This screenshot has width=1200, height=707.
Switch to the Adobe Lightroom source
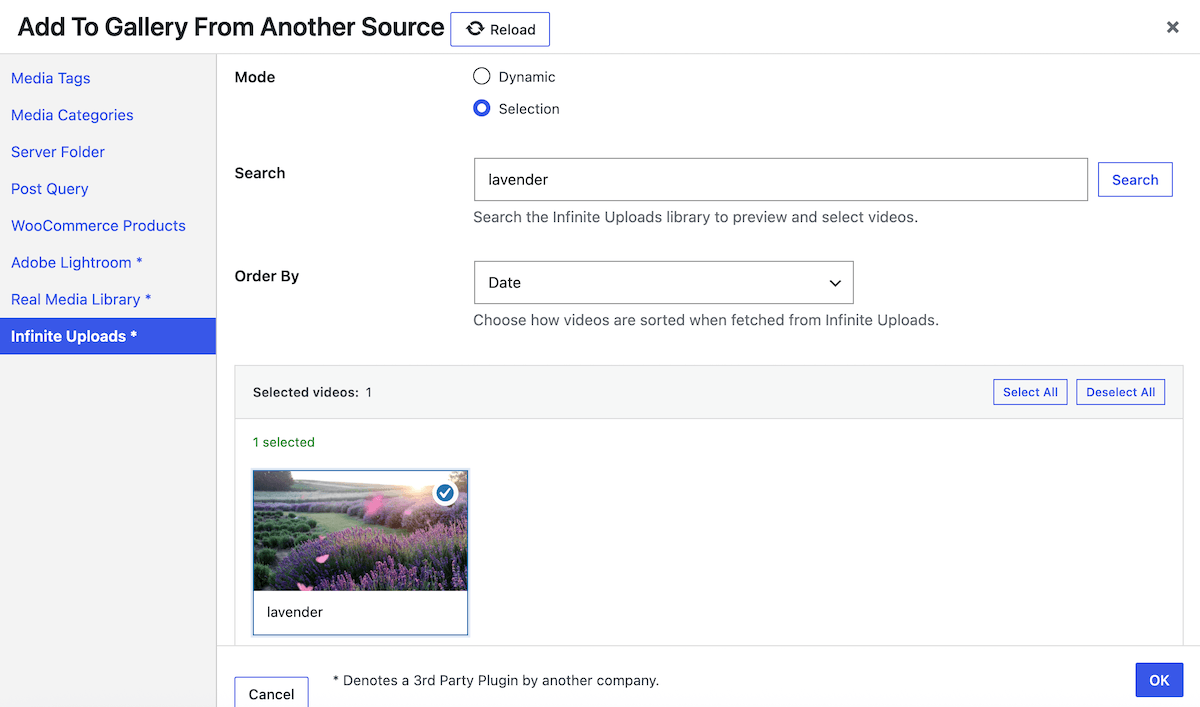point(76,262)
